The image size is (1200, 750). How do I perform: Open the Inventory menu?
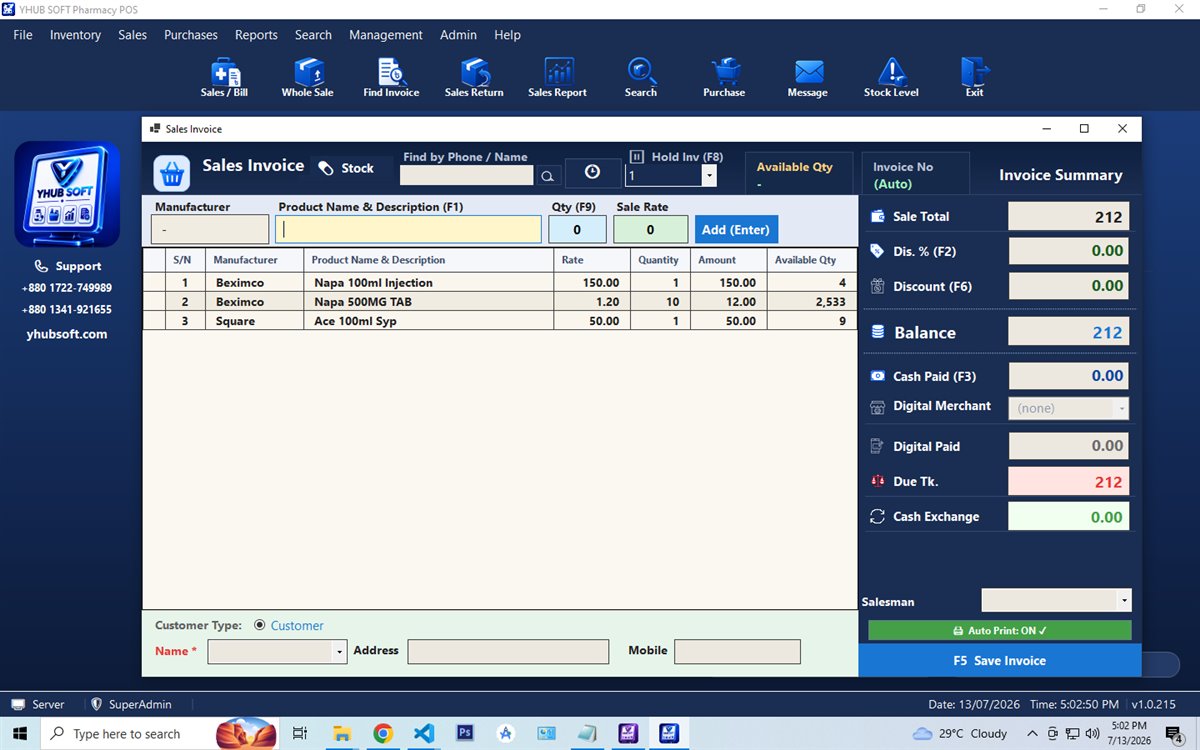(x=75, y=35)
